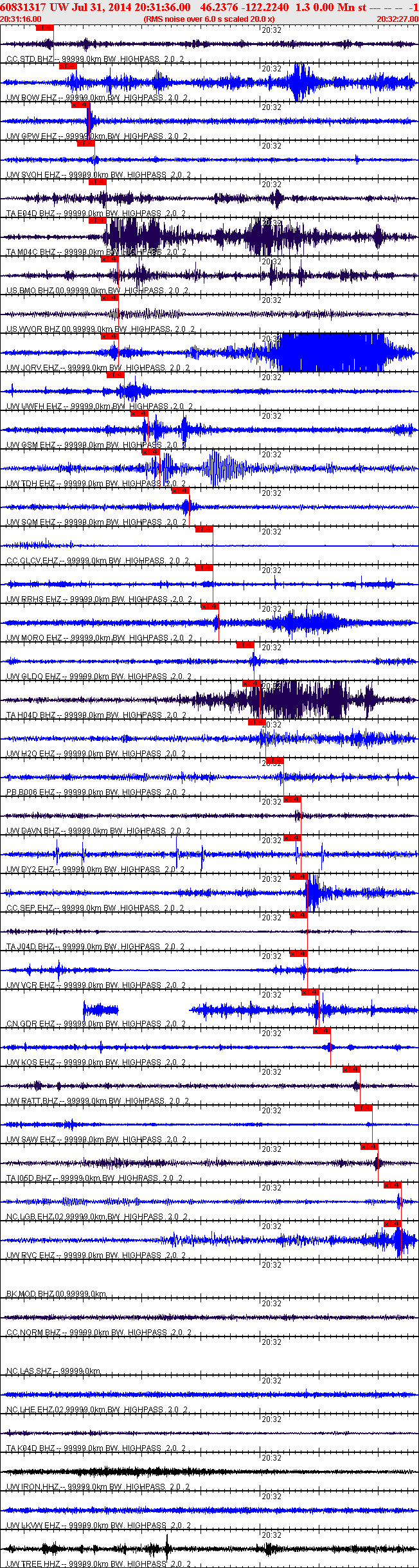Image resolution: width=419 pixels, height=1568 pixels.
Task: Click the red pick flag on UW.BOW trace
Action: [x=68, y=66]
